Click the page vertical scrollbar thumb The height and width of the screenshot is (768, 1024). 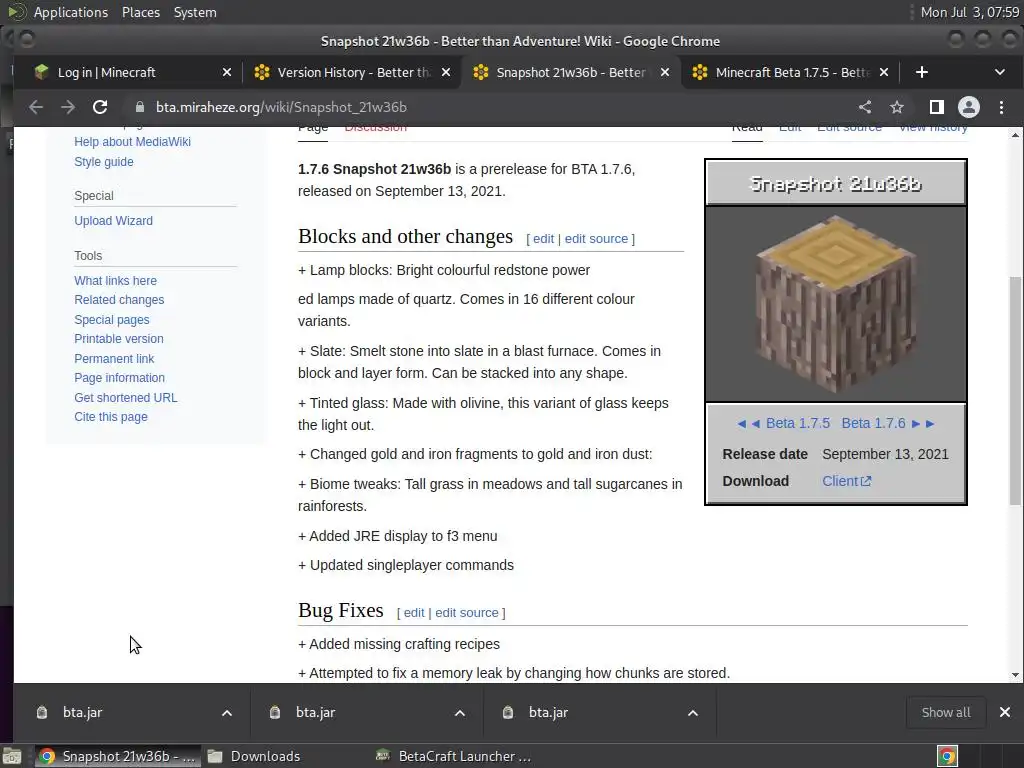tap(1015, 391)
